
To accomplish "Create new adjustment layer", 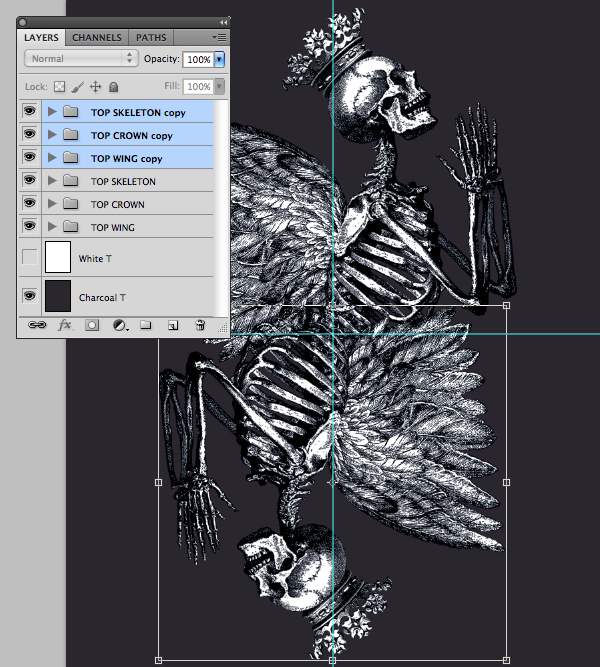I will 120,326.
